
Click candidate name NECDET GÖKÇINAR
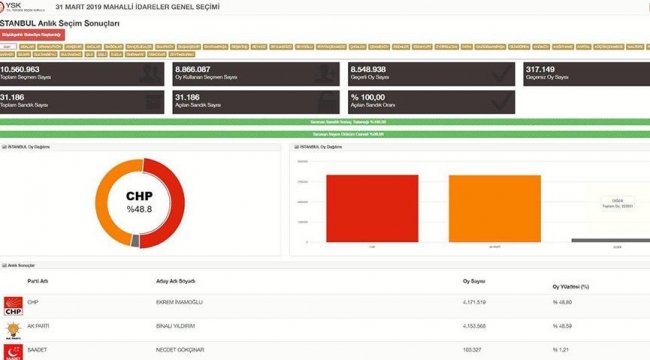pyautogui.click(x=180, y=350)
